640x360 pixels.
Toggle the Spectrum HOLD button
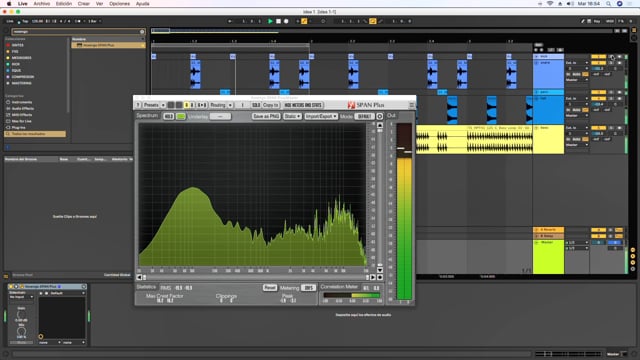[168, 117]
